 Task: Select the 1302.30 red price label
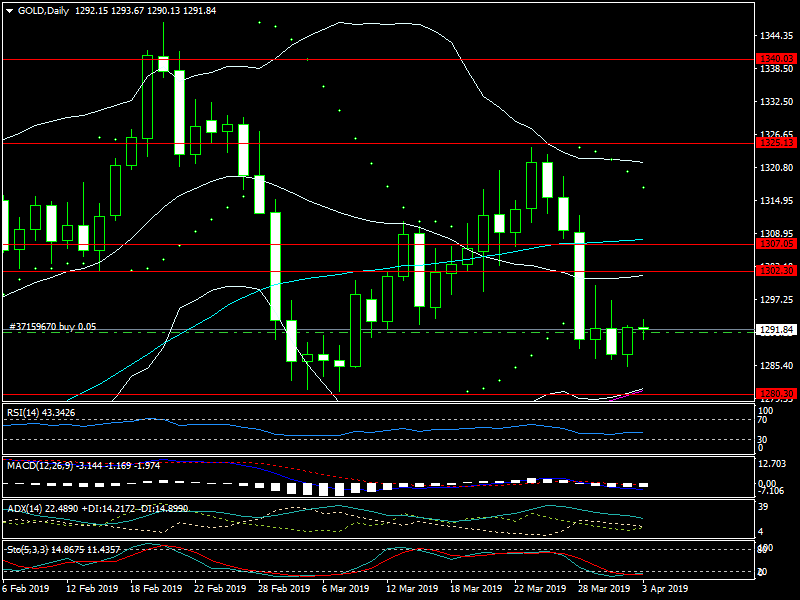click(x=777, y=271)
